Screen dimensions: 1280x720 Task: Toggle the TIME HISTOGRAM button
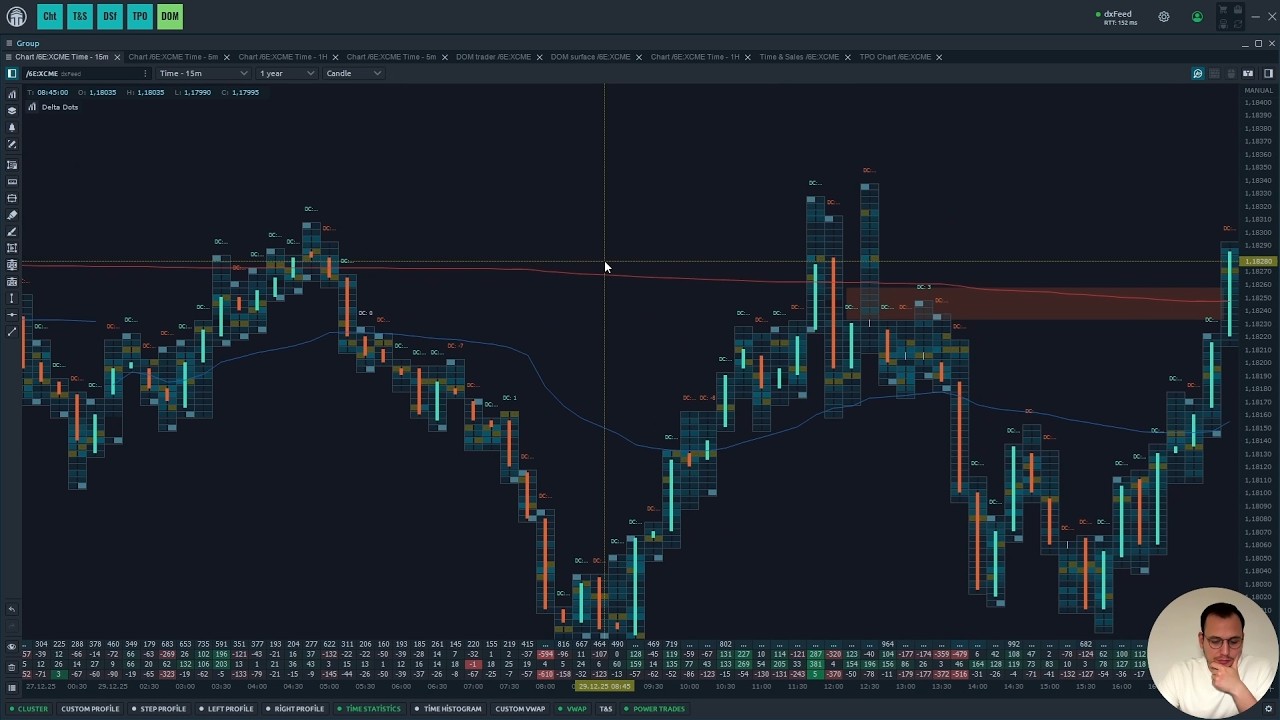click(x=449, y=709)
